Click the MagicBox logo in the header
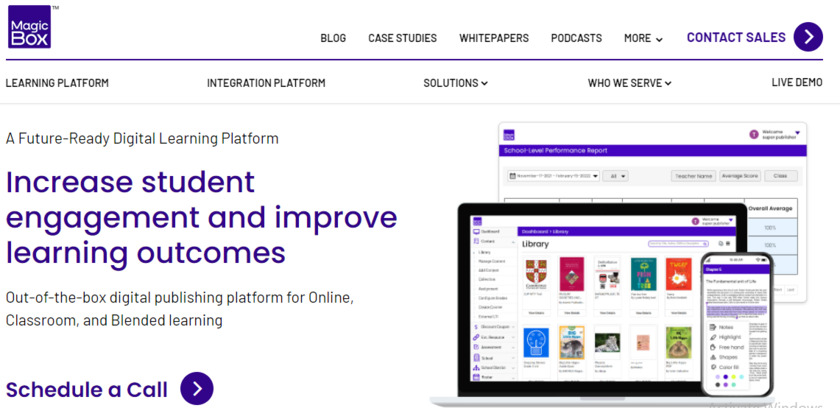The image size is (840, 408). coord(29,27)
